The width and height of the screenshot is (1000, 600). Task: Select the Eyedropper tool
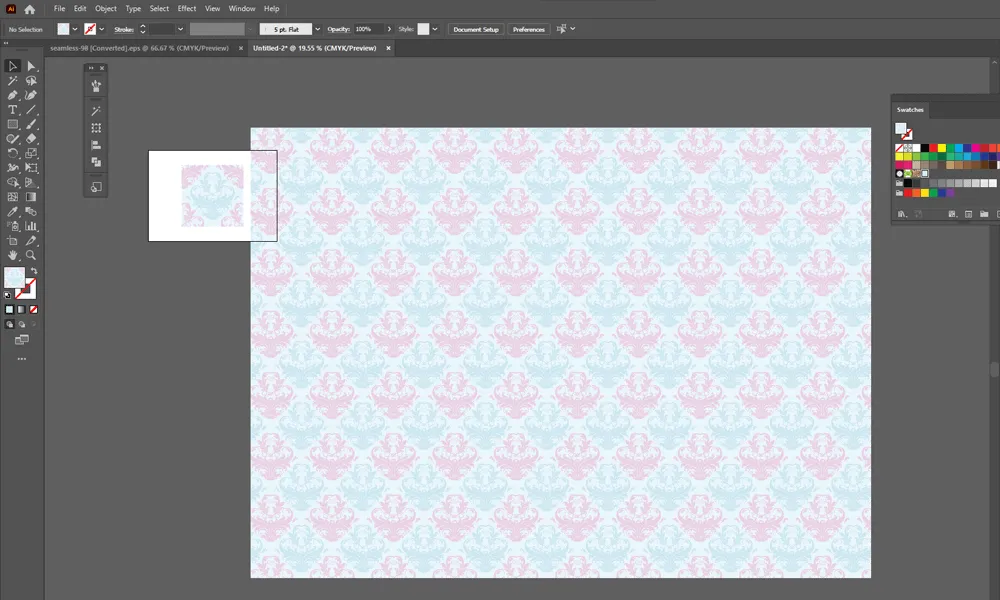pyautogui.click(x=12, y=212)
